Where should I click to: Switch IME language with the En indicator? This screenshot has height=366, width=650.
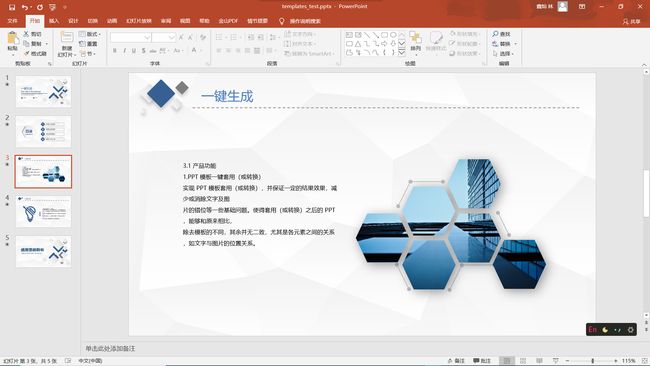592,330
